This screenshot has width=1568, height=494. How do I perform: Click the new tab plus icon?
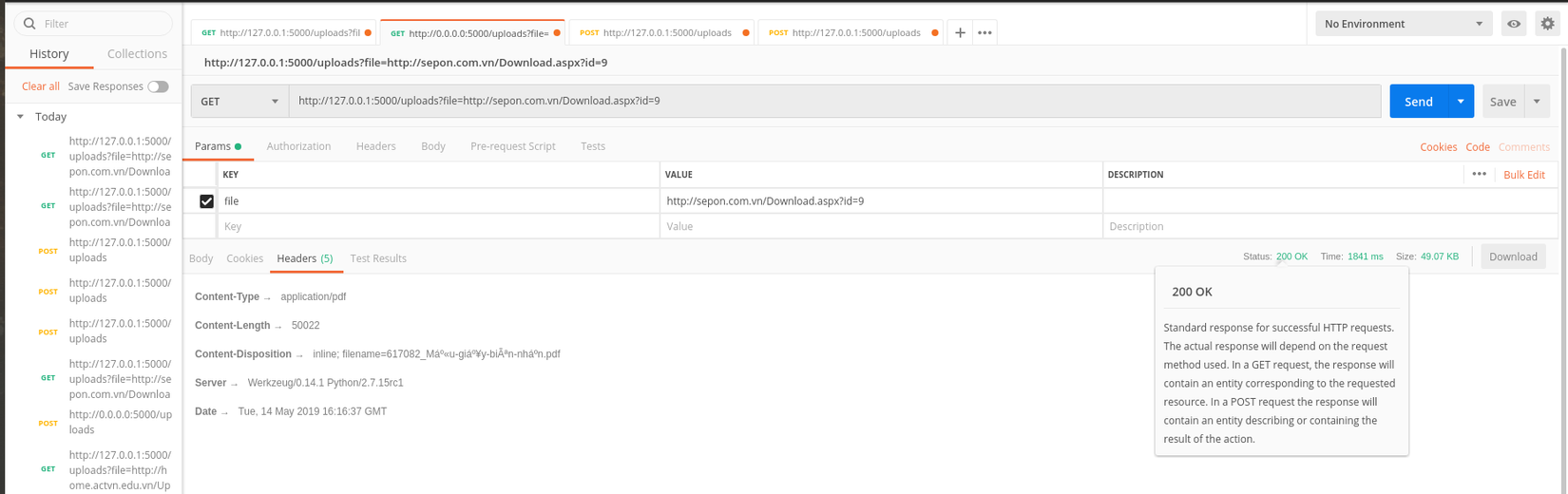pyautogui.click(x=960, y=32)
